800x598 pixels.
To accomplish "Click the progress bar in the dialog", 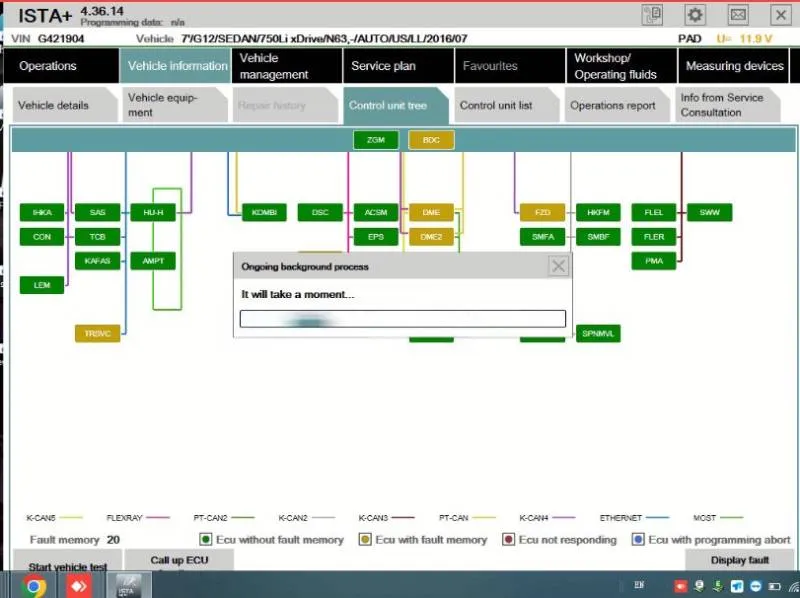I will [402, 319].
